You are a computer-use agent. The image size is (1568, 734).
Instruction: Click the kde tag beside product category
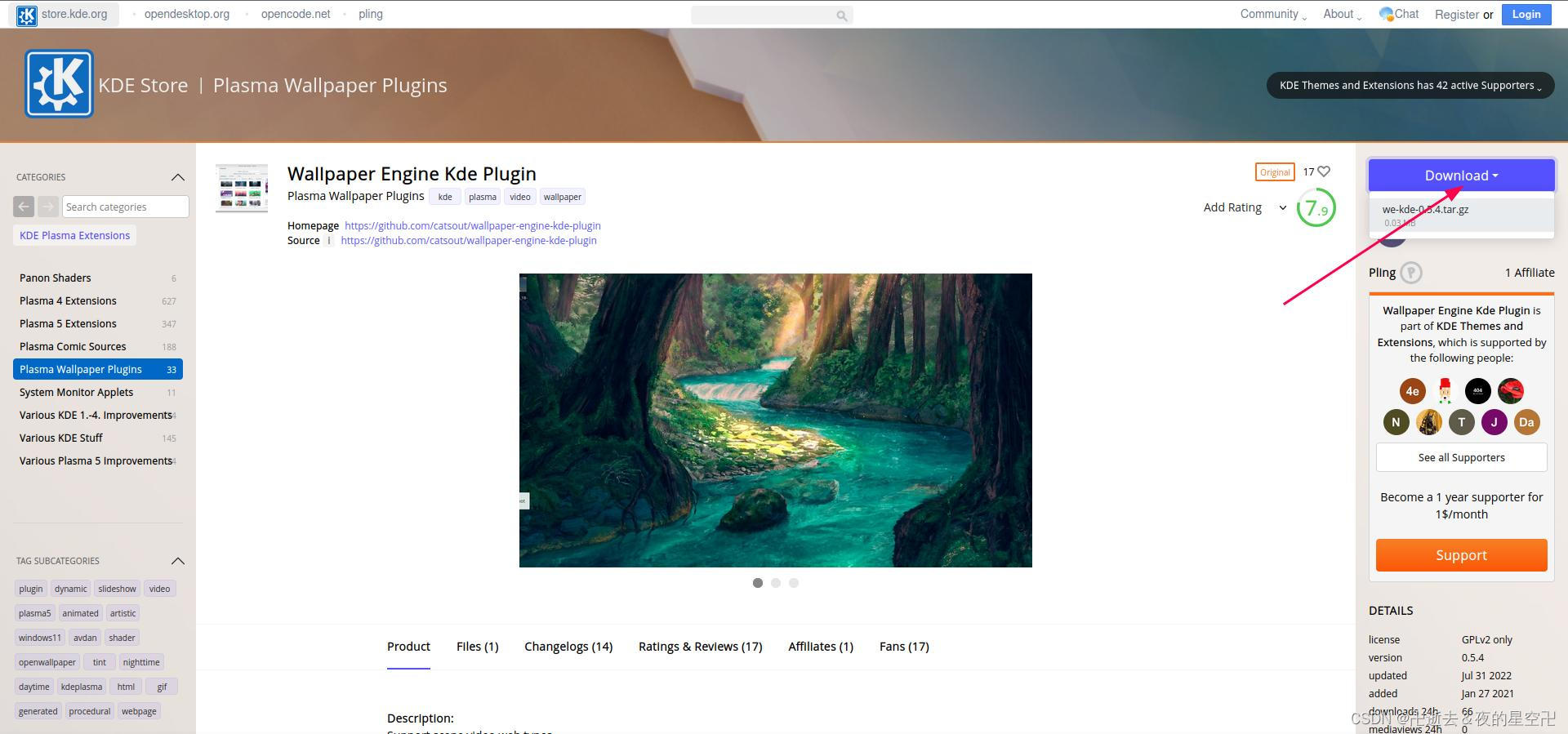click(445, 197)
